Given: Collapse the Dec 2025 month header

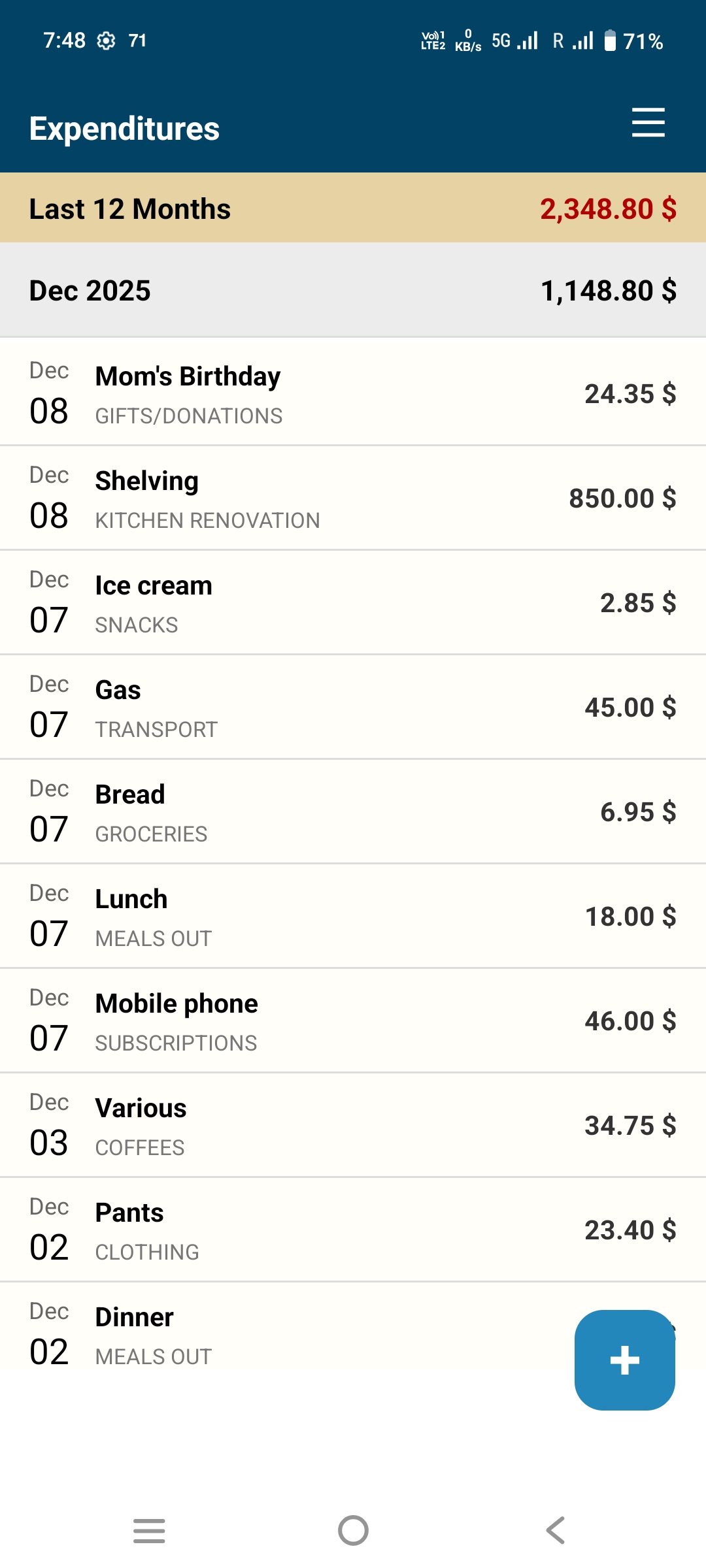Looking at the screenshot, I should point(353,290).
